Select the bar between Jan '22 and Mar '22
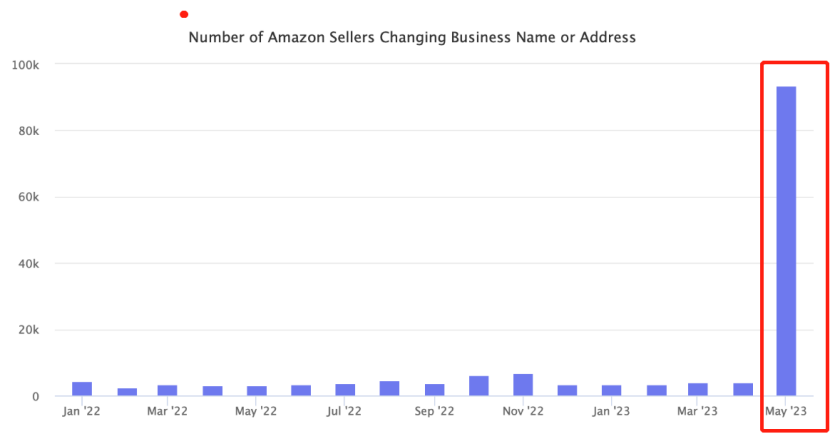830x444 pixels. tap(127, 392)
